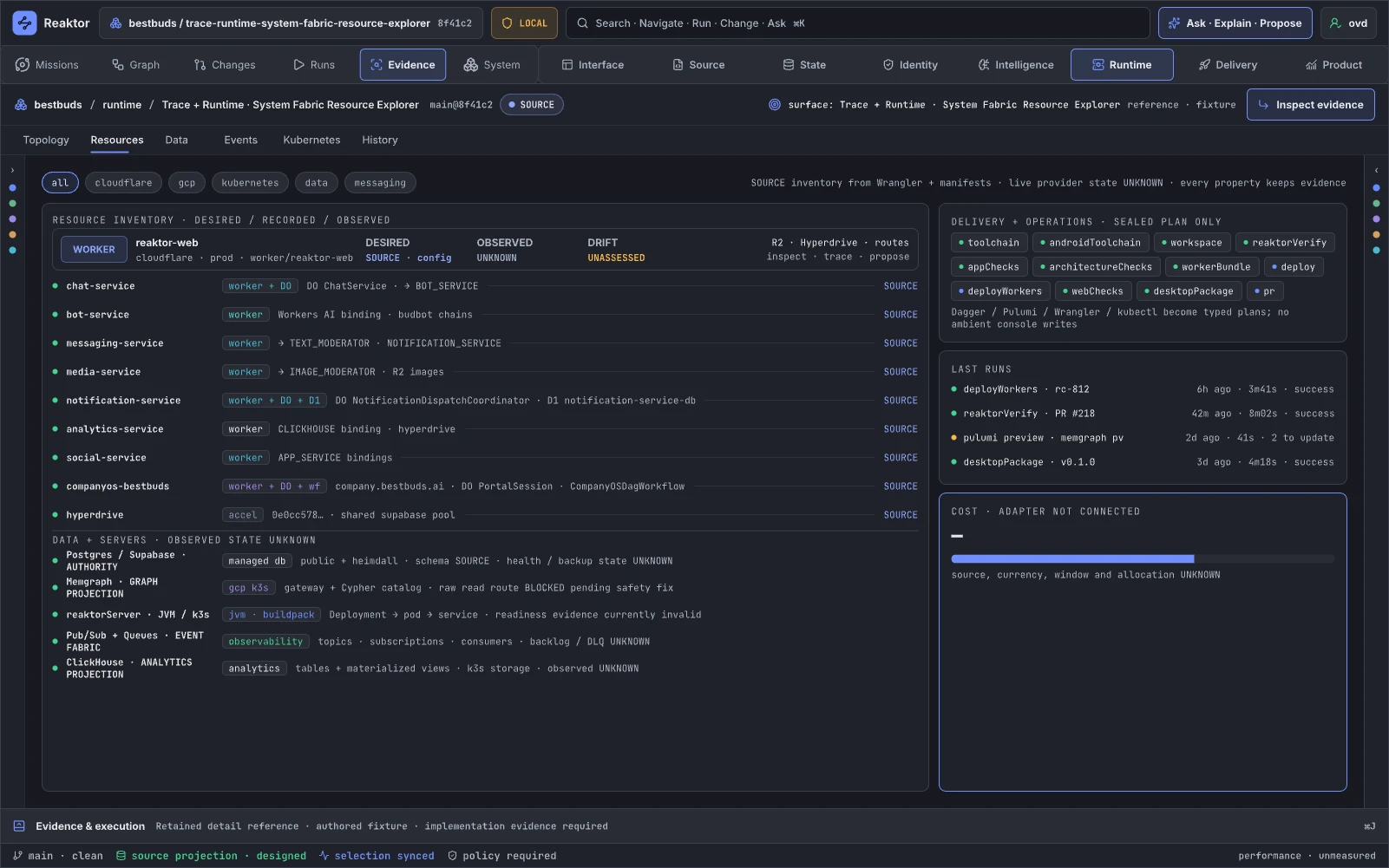Click the Inspect evidence button

click(x=1310, y=105)
